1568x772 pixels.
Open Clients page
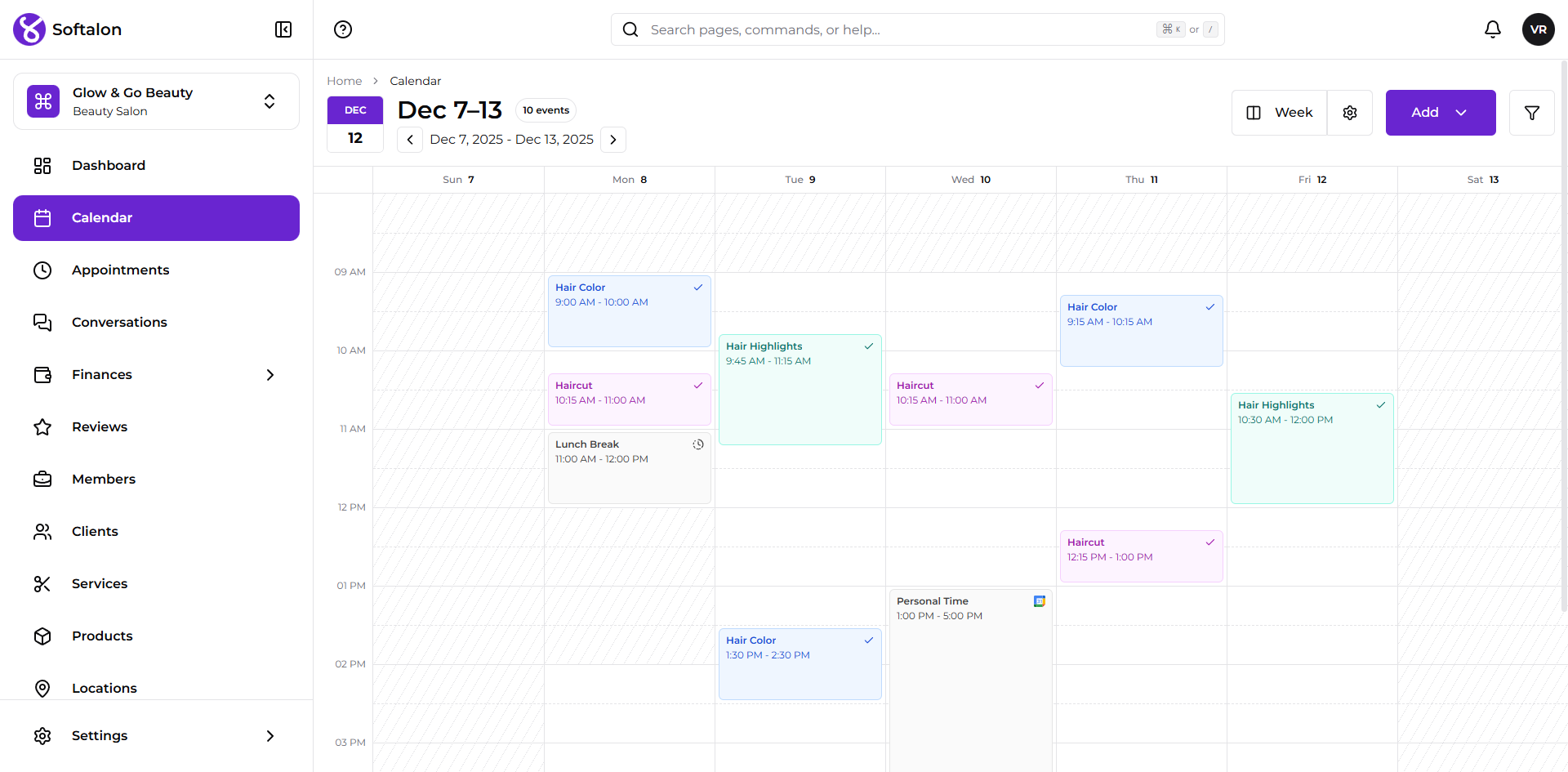[x=156, y=532]
